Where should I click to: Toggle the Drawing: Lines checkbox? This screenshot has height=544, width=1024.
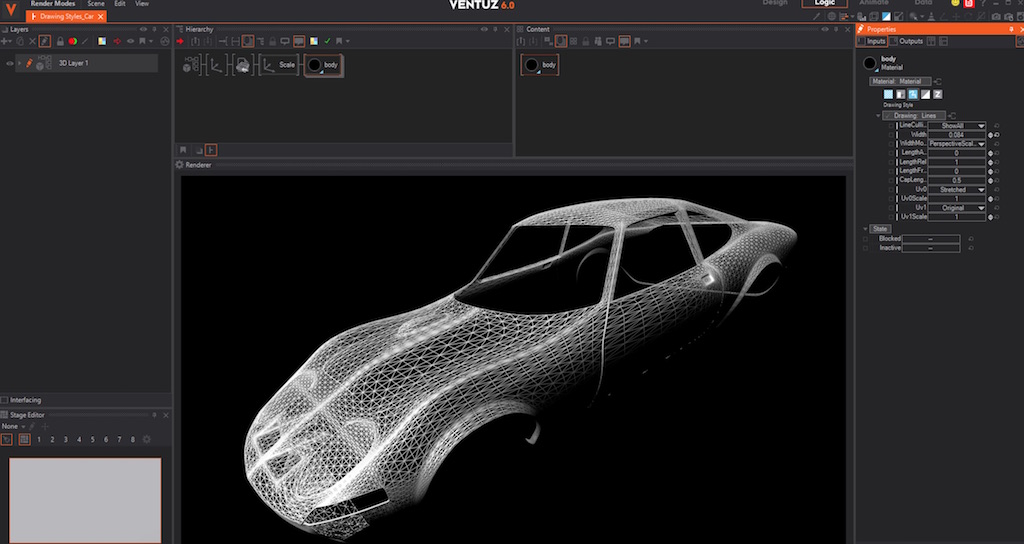click(887, 115)
